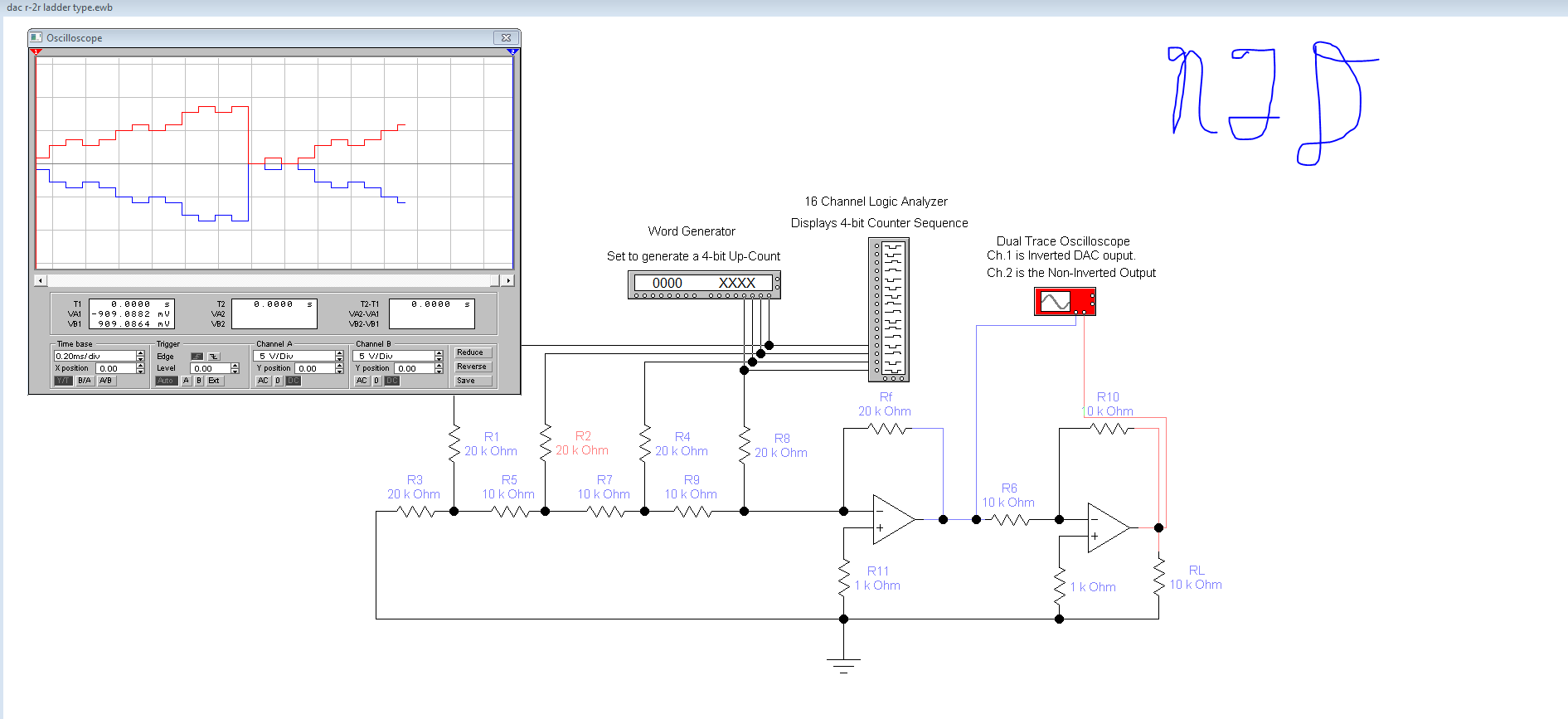
Task: Switch oscilloscope display to A/B mode
Action: click(x=106, y=381)
